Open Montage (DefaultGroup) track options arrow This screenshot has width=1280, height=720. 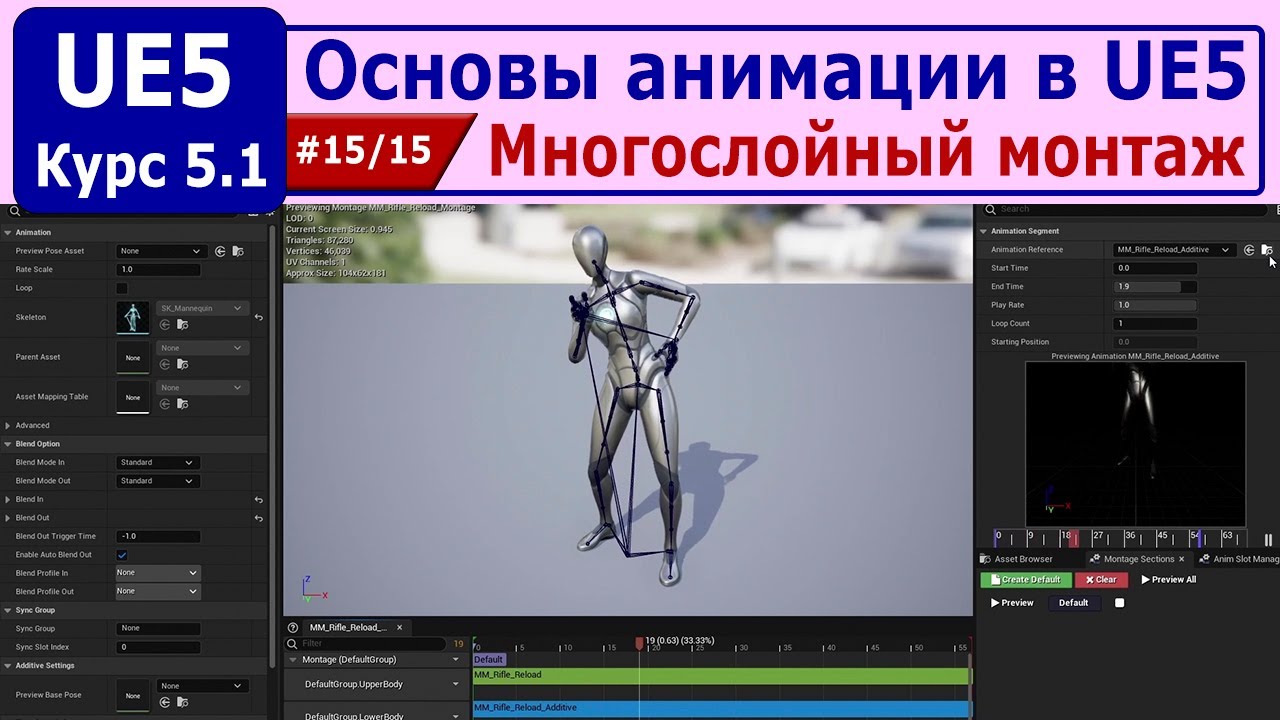[x=456, y=660]
